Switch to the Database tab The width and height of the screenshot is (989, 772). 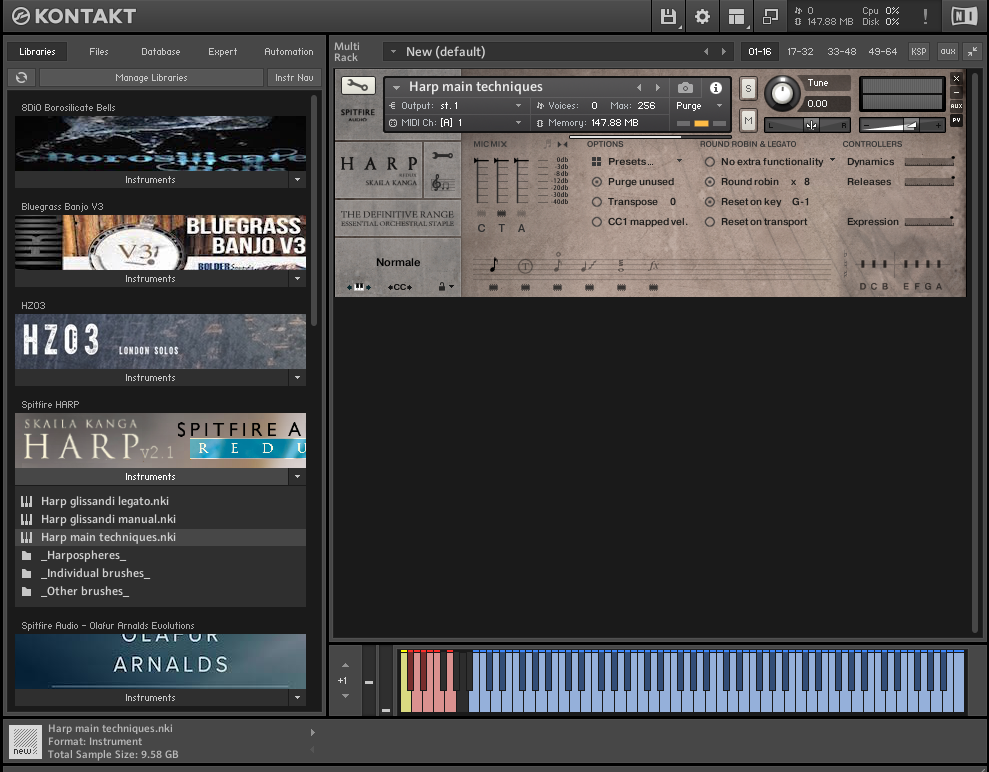point(161,52)
